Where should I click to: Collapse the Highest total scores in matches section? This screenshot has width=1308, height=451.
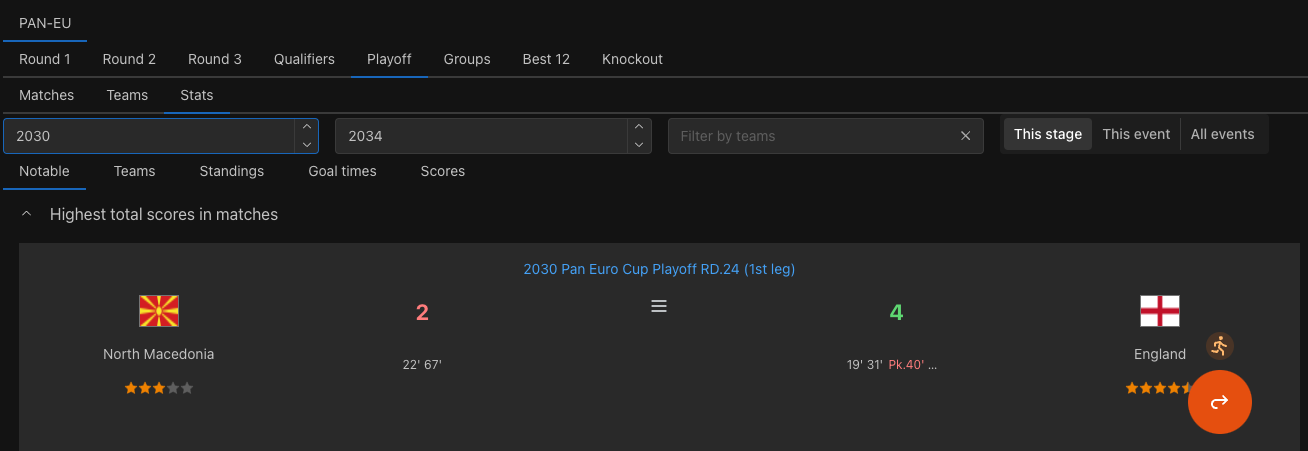pyautogui.click(x=27, y=214)
